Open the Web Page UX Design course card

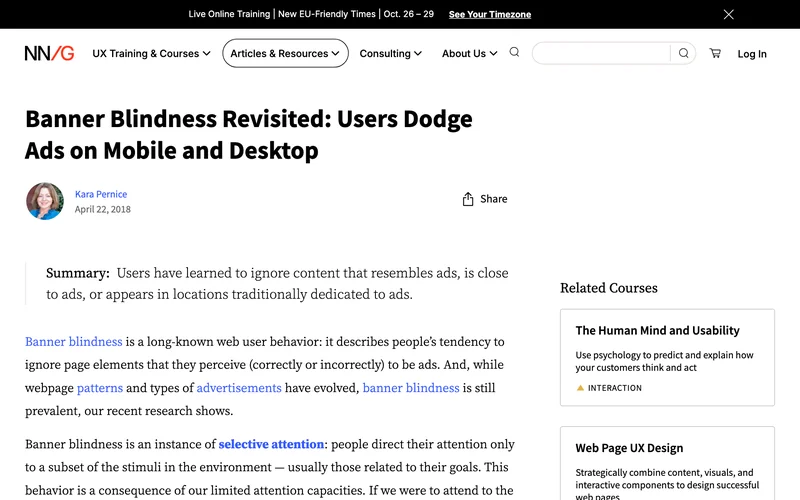667,463
